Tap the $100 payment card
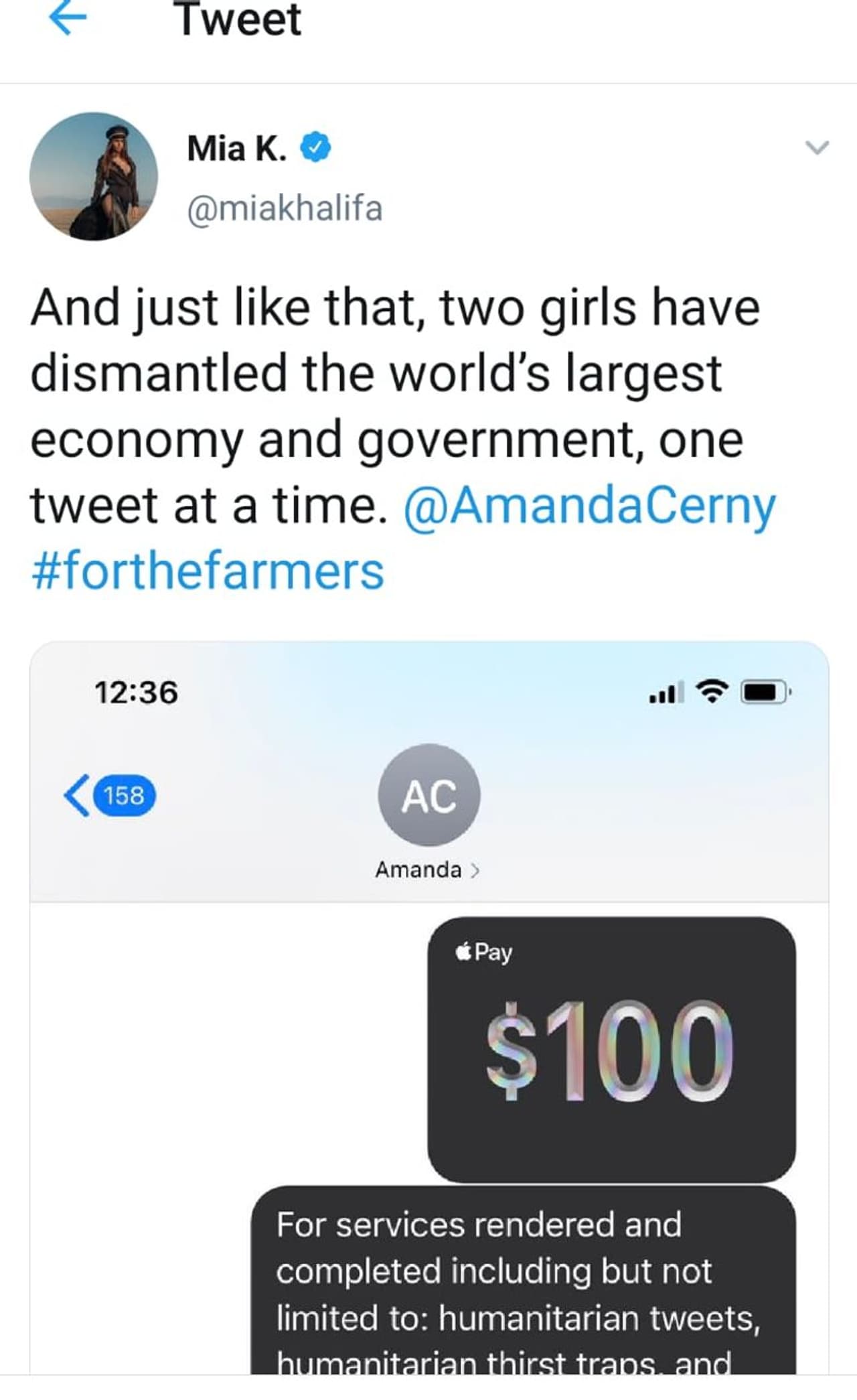The height and width of the screenshot is (1400, 857). [611, 1050]
